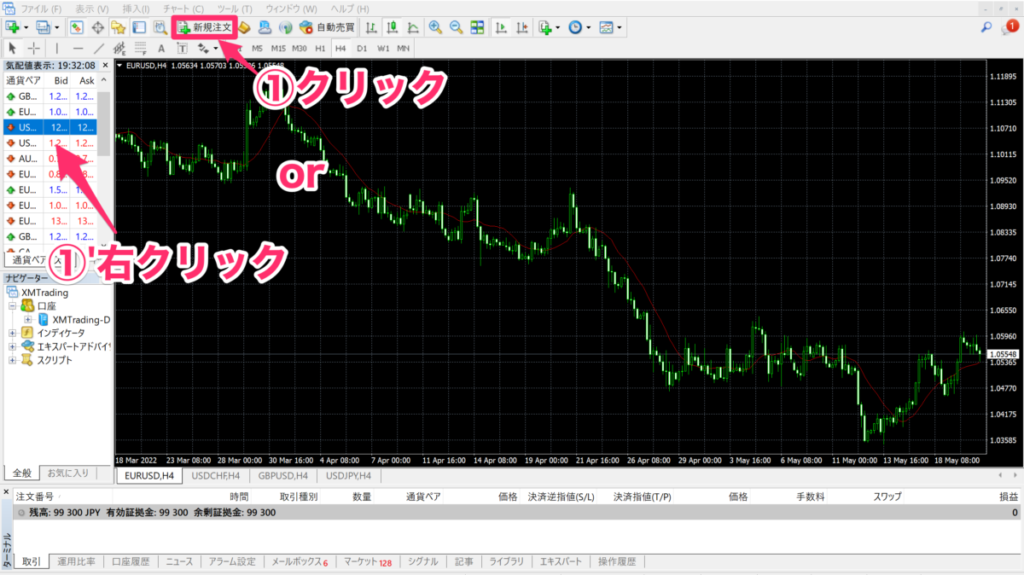Open the chart Templates icon
1024x575 pixels.
point(606,27)
